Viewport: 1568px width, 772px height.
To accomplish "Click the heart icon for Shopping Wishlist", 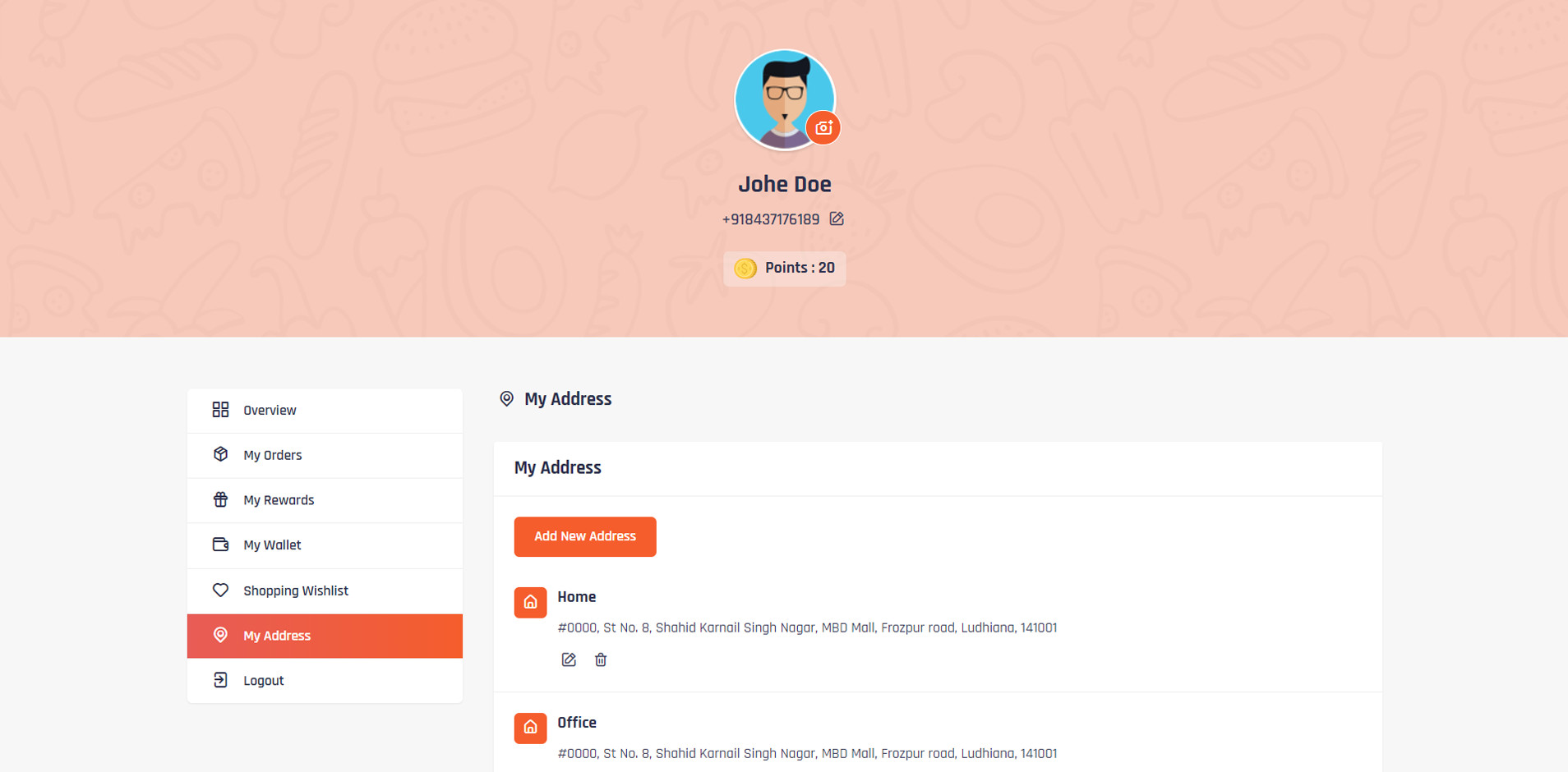I will [220, 590].
